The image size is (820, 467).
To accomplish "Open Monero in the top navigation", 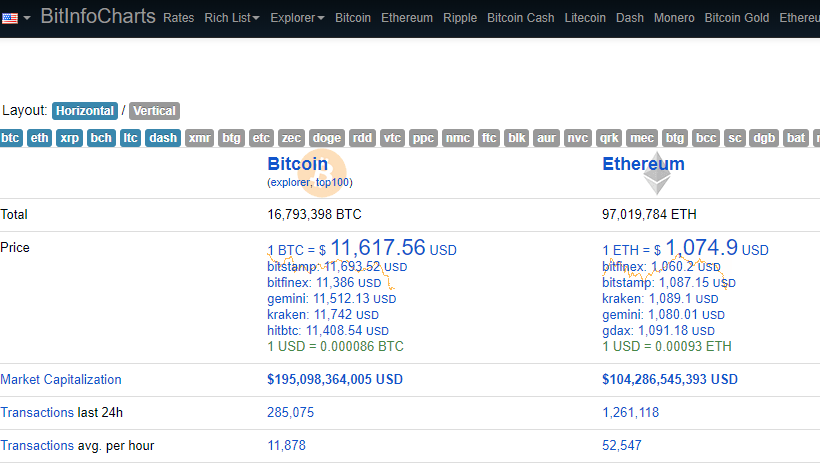I will point(674,18).
